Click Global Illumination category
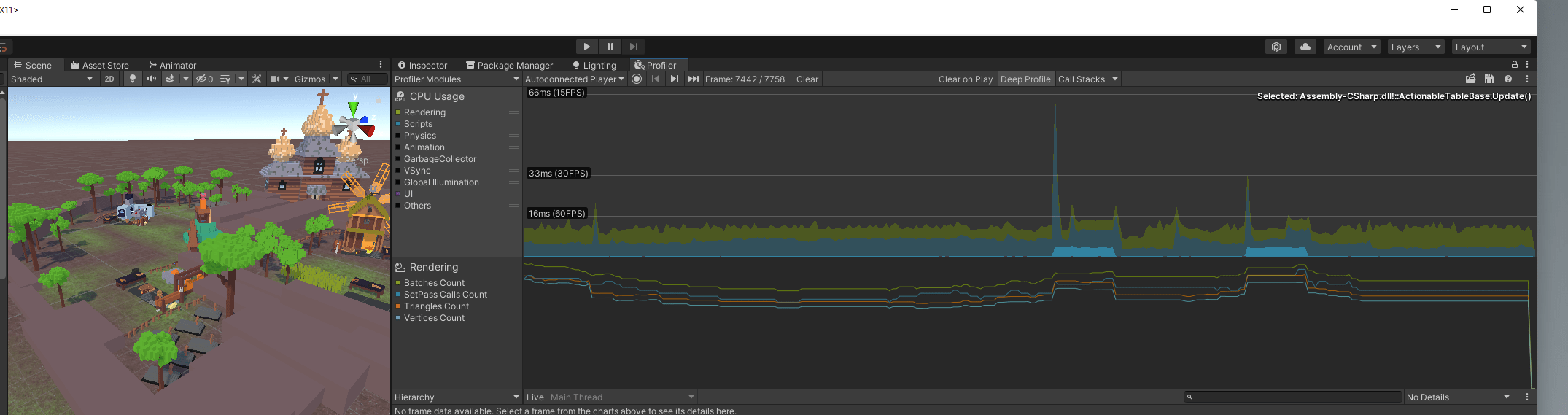Viewport: 1568px width, 415px height. click(x=441, y=182)
